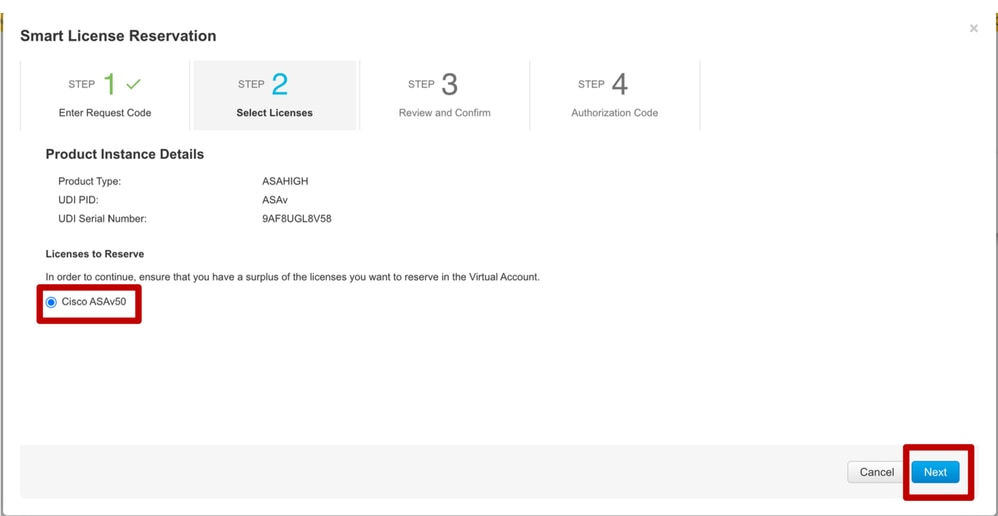Select the Cisco ASAv50 radio button
This screenshot has width=998, height=516.
click(52, 302)
